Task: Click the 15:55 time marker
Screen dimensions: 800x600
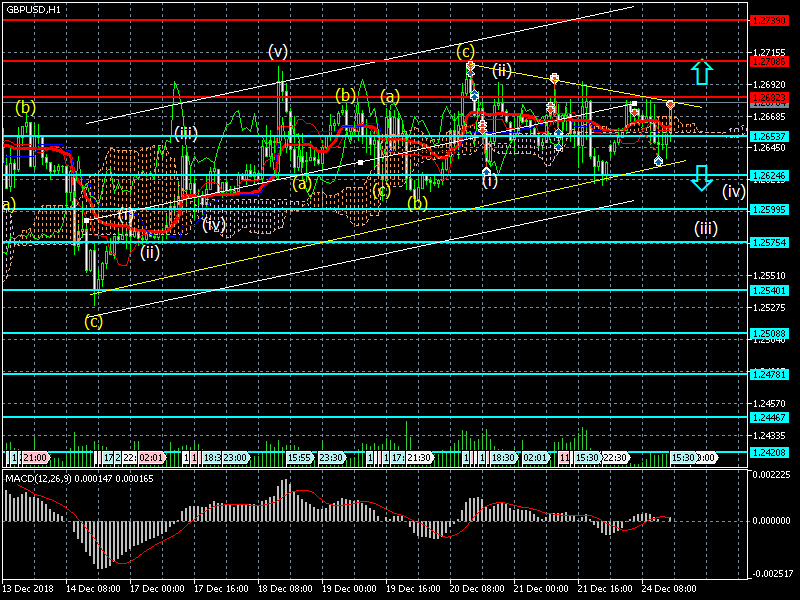Action: [299, 457]
